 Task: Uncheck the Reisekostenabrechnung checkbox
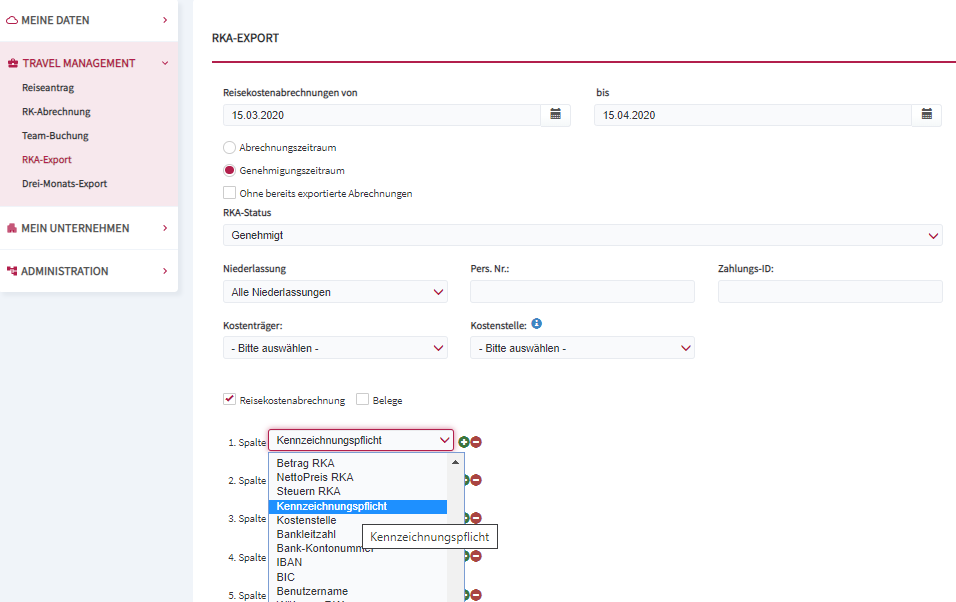tap(229, 400)
